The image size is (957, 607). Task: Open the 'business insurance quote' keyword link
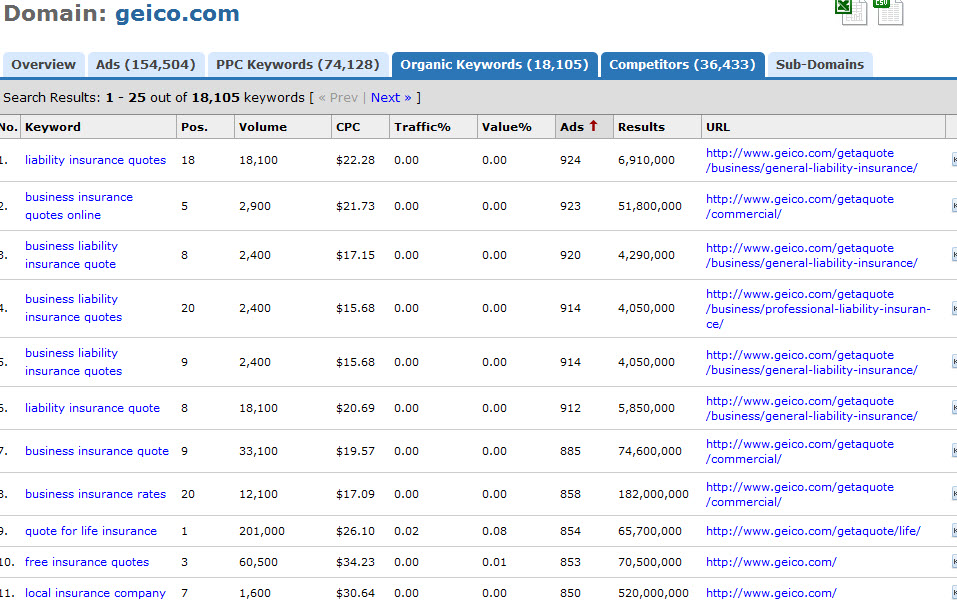96,451
